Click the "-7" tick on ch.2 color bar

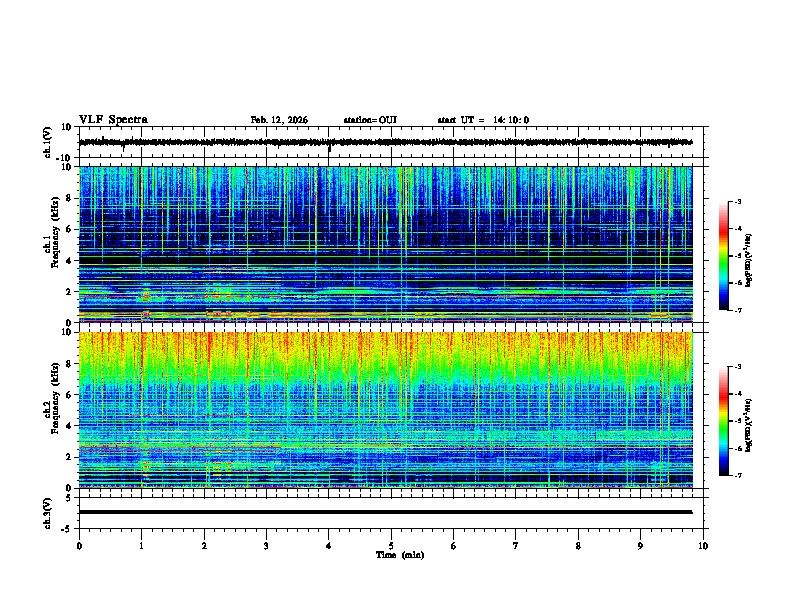pyautogui.click(x=738, y=476)
